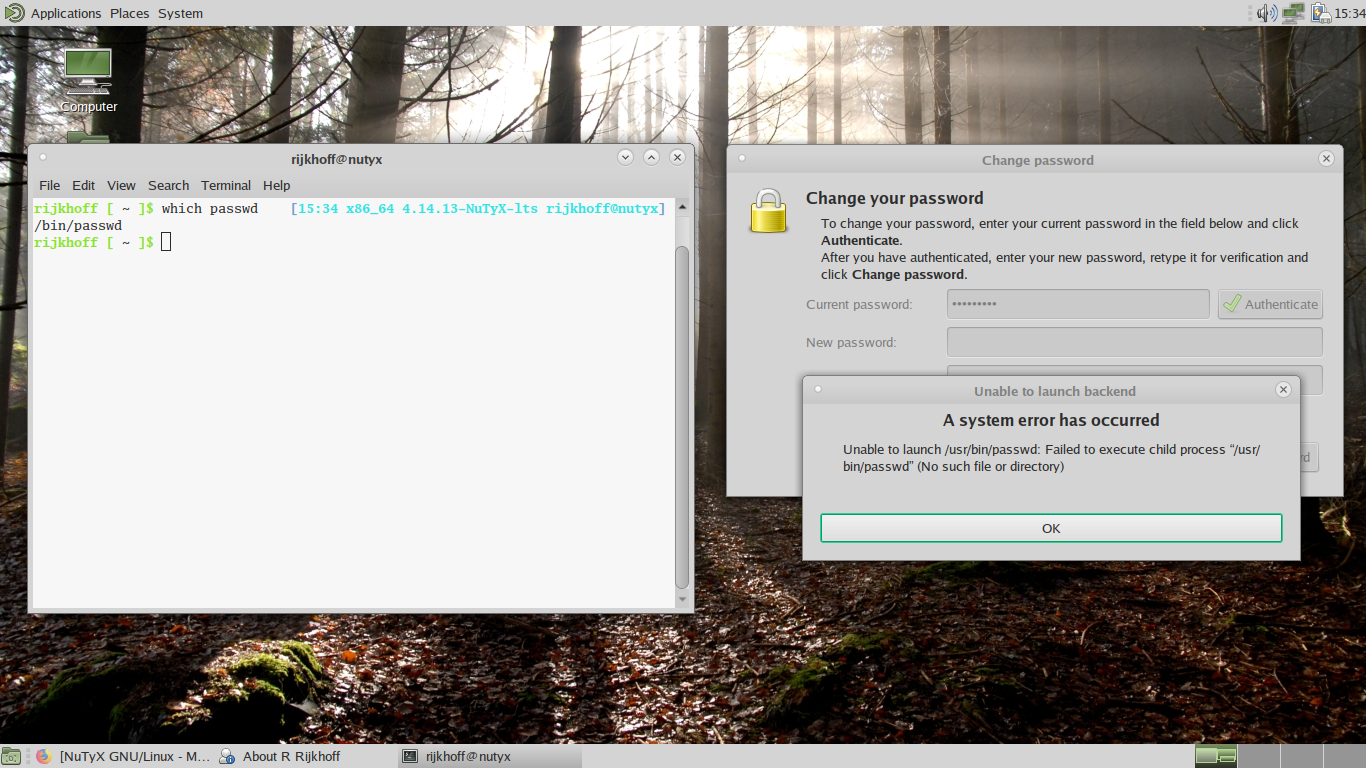Click the New password field
The width and height of the screenshot is (1366, 768).
pyautogui.click(x=1134, y=342)
